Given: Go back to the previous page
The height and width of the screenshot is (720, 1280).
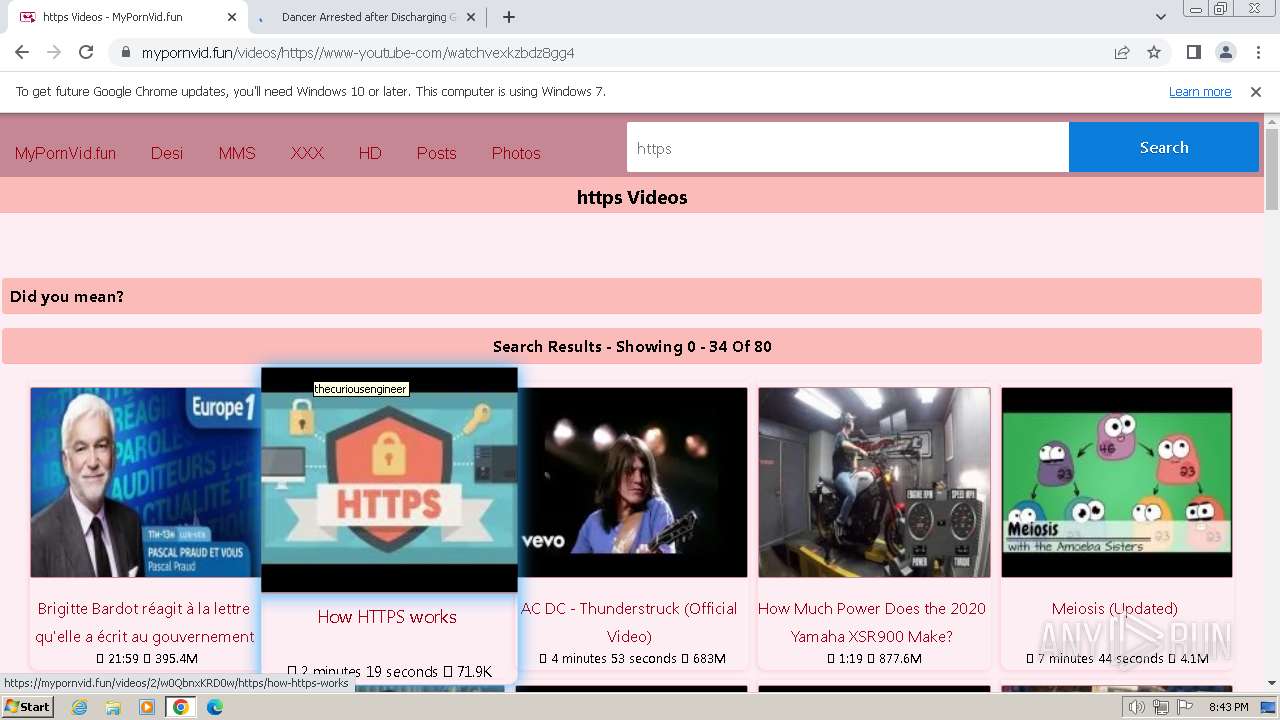Looking at the screenshot, I should pos(22,52).
